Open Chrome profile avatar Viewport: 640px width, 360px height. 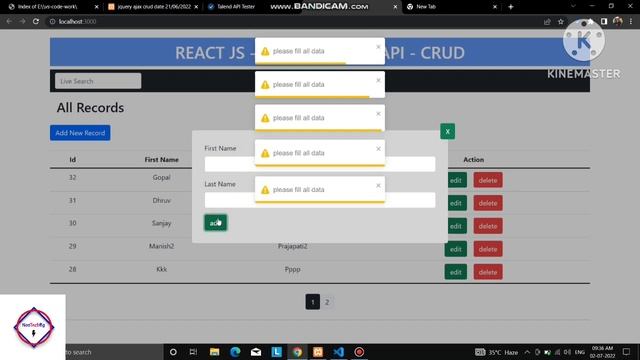pos(618,21)
